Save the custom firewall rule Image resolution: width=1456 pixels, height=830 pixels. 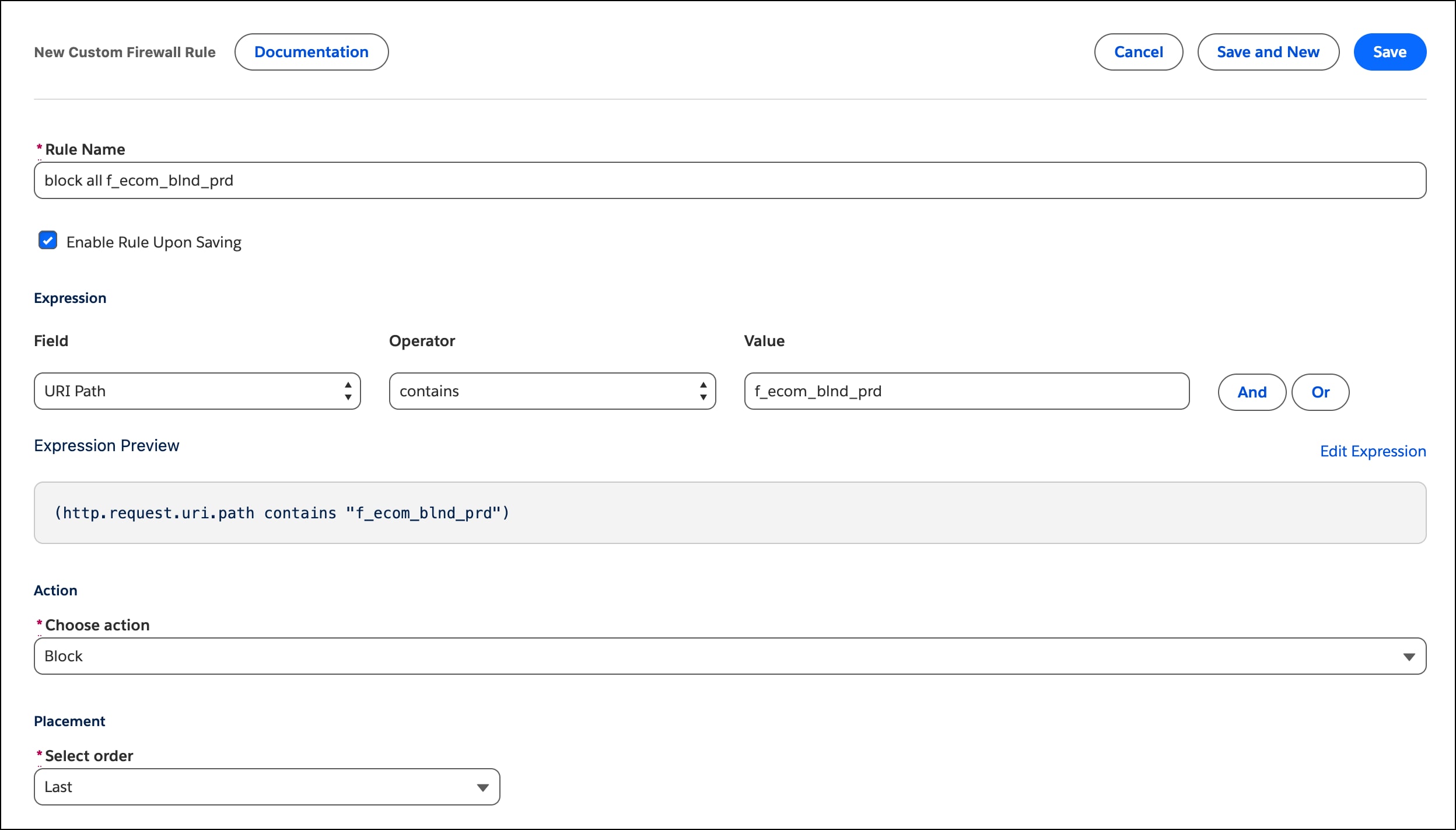[x=1390, y=52]
